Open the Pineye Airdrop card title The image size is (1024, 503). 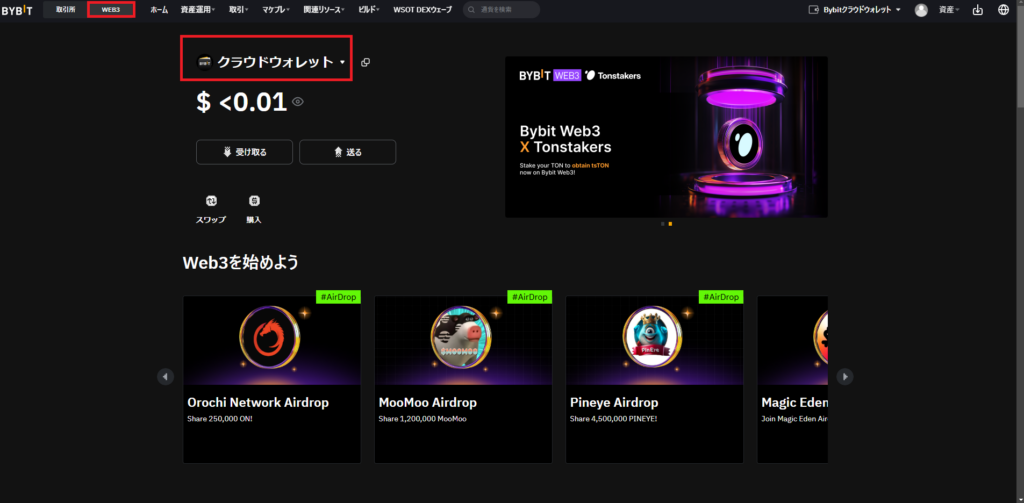pyautogui.click(x=614, y=402)
